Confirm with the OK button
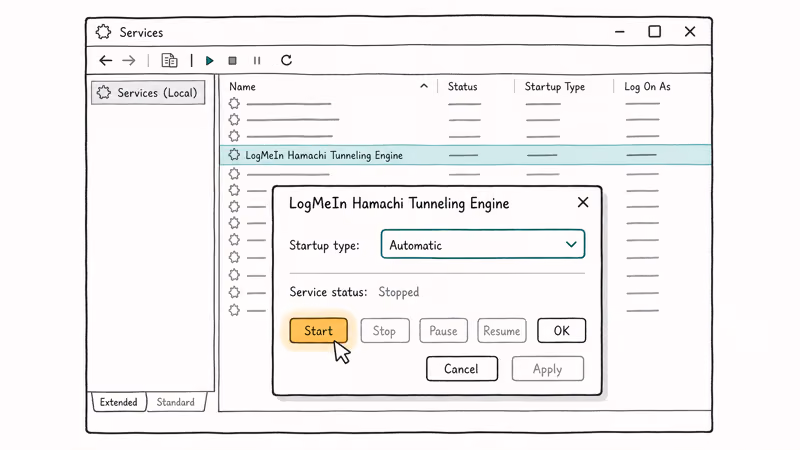The image size is (800, 450). 561,331
